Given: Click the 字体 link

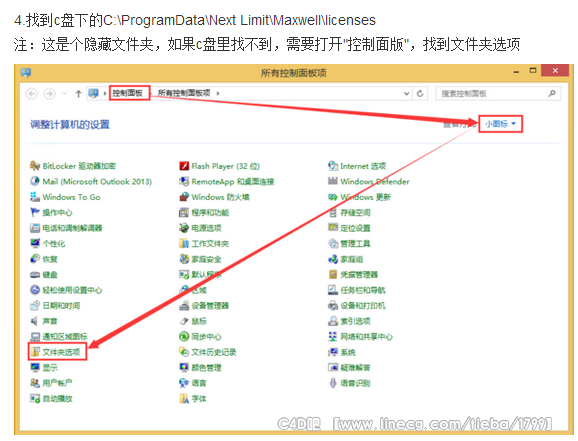Looking at the screenshot, I should click(199, 399).
